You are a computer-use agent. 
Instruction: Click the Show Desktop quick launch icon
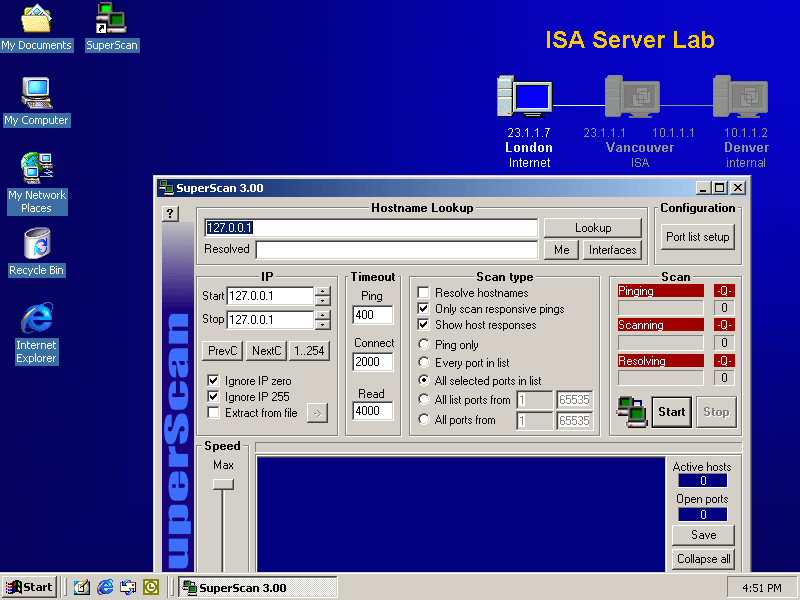coord(82,587)
